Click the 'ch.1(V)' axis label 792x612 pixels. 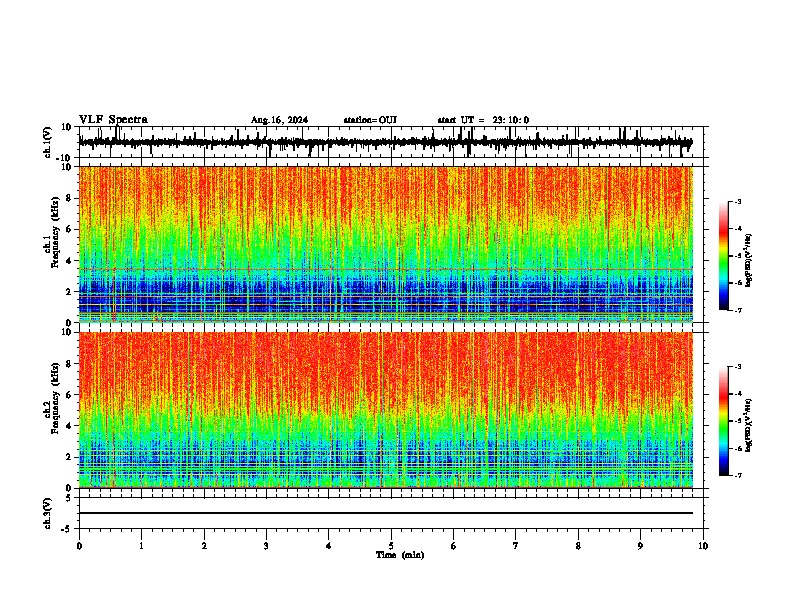pyautogui.click(x=48, y=142)
